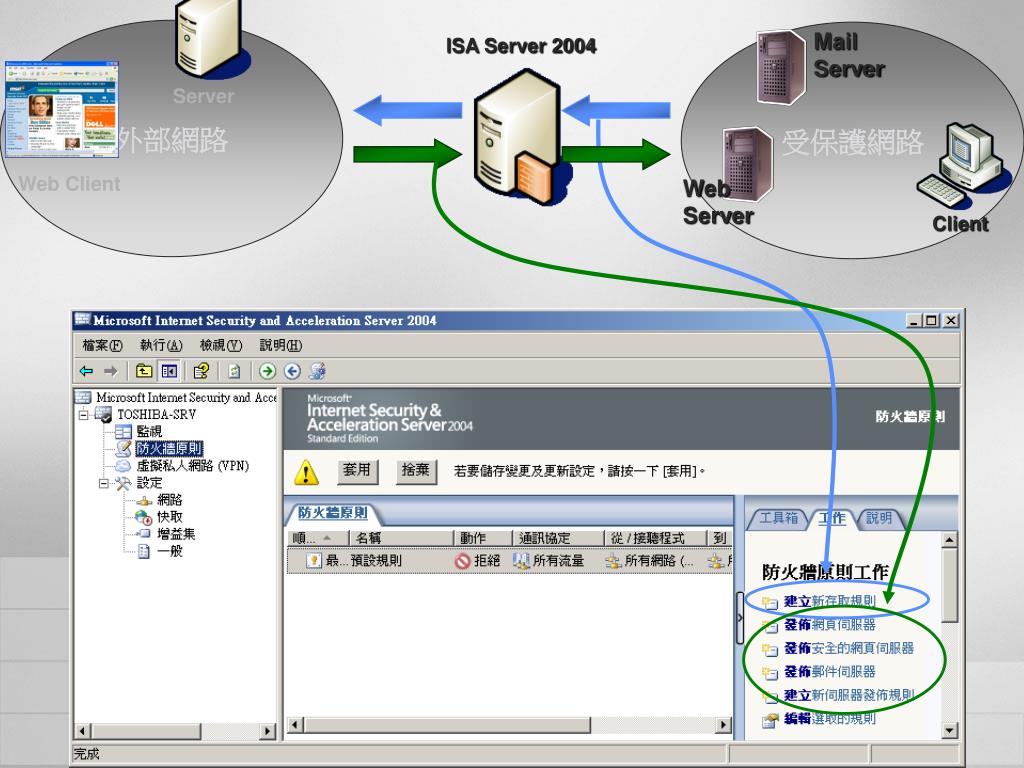The height and width of the screenshot is (768, 1024).
Task: Sort by the 到 column header
Action: click(720, 538)
